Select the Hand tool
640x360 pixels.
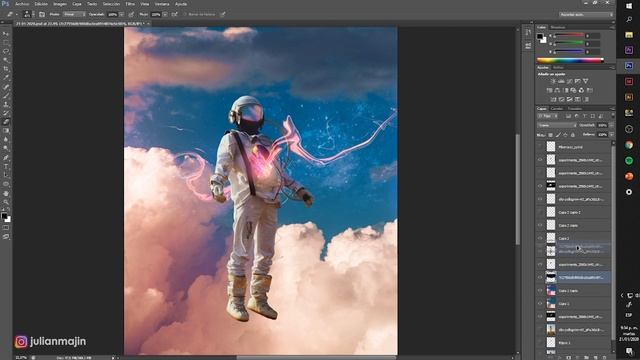coord(6,193)
